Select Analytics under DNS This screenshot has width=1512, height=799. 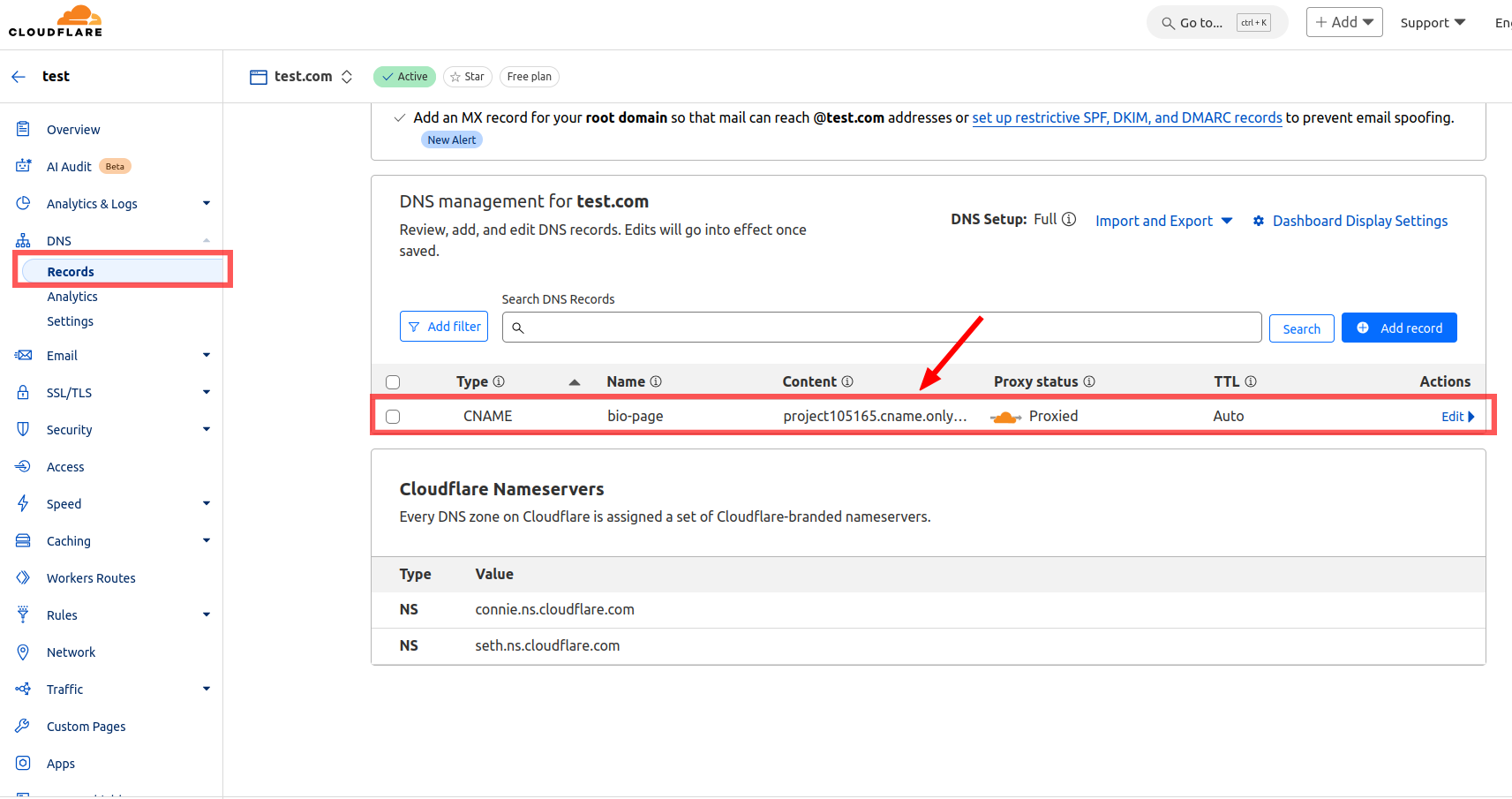(x=72, y=297)
